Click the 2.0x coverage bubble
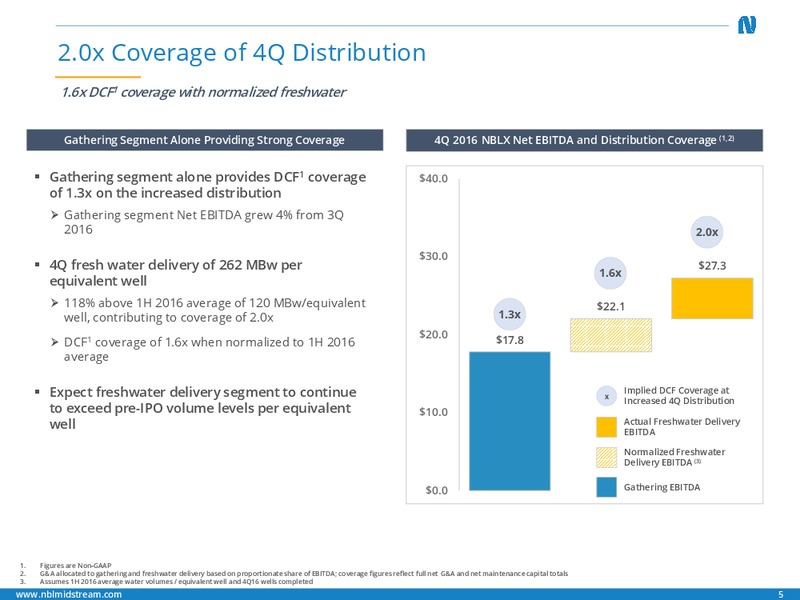Image resolution: width=800 pixels, height=600 pixels. [x=707, y=232]
